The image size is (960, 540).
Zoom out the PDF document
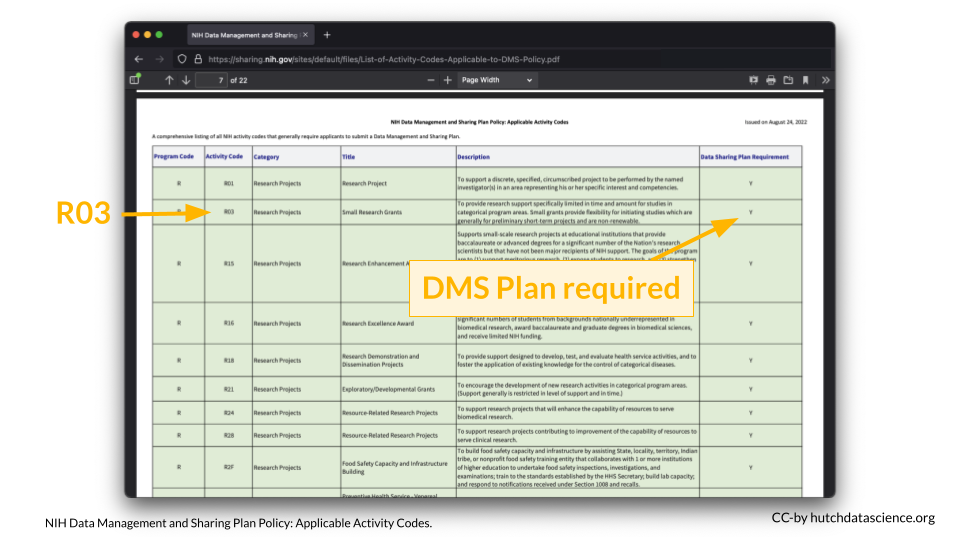pyautogui.click(x=431, y=80)
